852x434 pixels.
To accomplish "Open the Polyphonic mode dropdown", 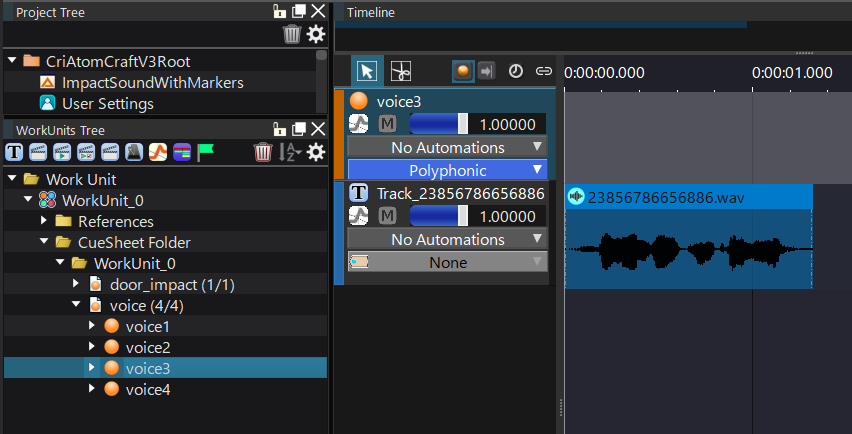I will [447, 170].
